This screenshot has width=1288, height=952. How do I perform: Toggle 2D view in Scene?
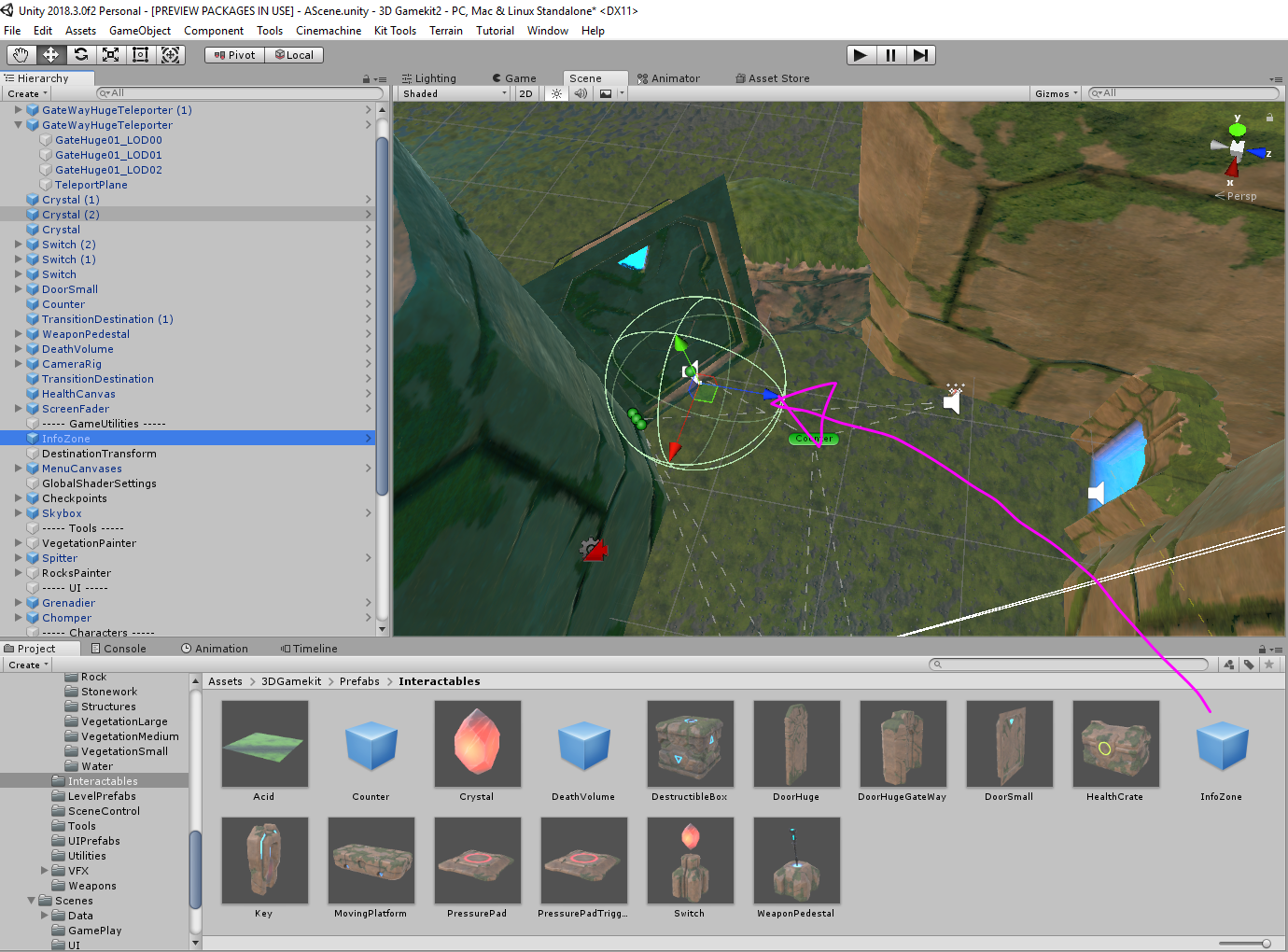pos(525,93)
